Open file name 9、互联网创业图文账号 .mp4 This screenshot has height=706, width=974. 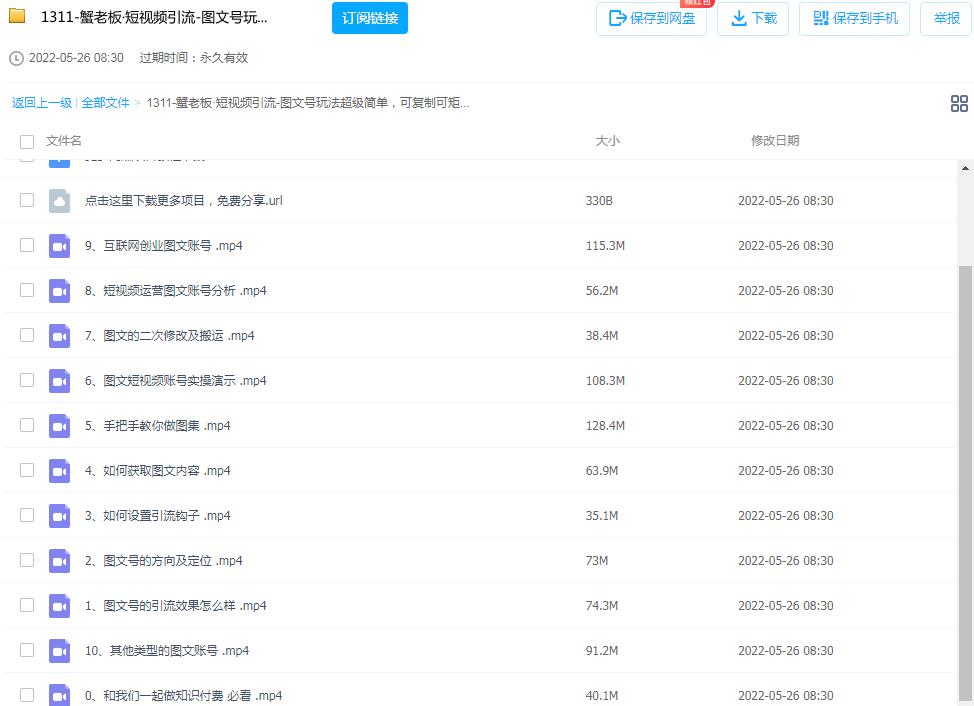tap(163, 246)
